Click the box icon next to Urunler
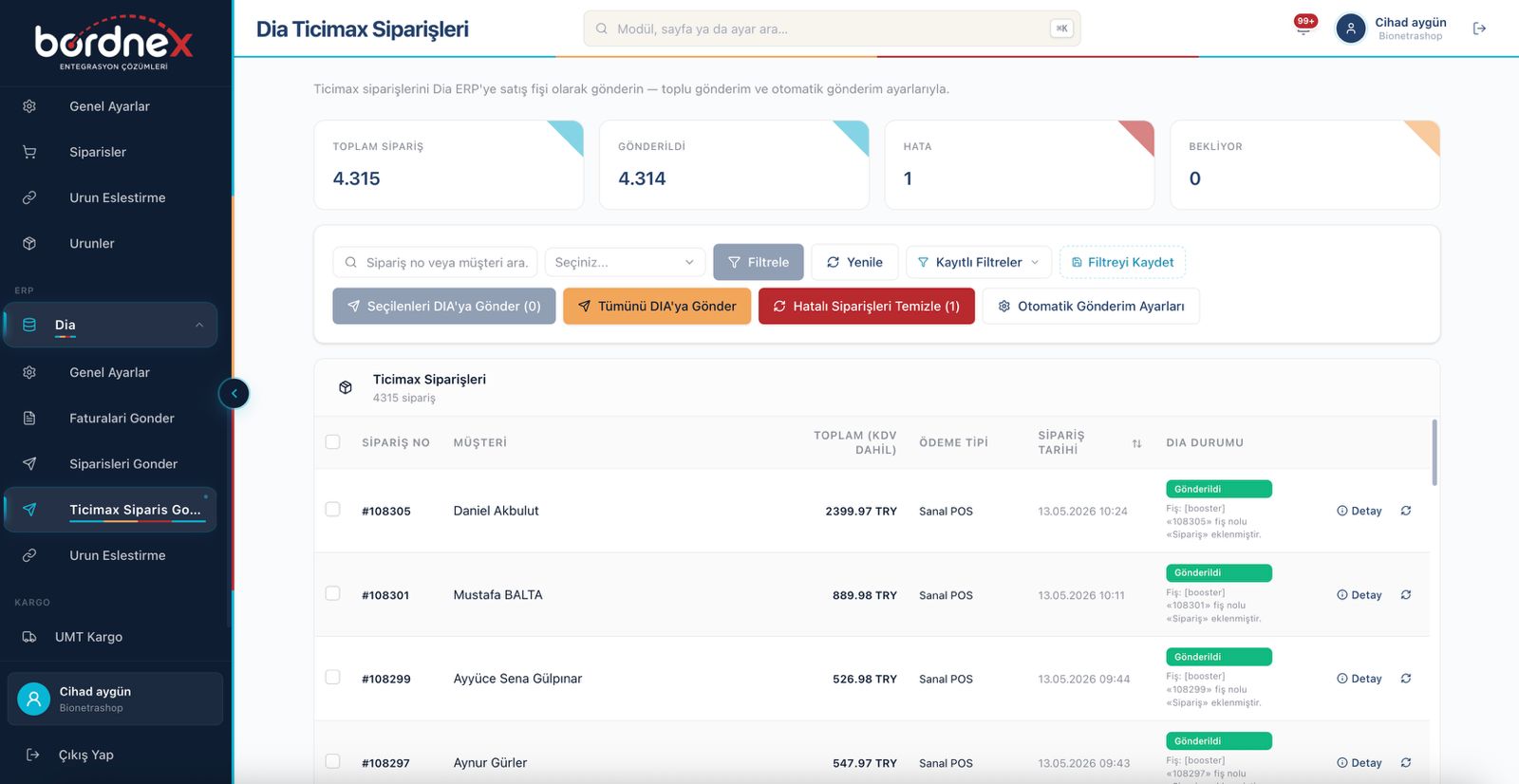The height and width of the screenshot is (784, 1519). click(29, 243)
